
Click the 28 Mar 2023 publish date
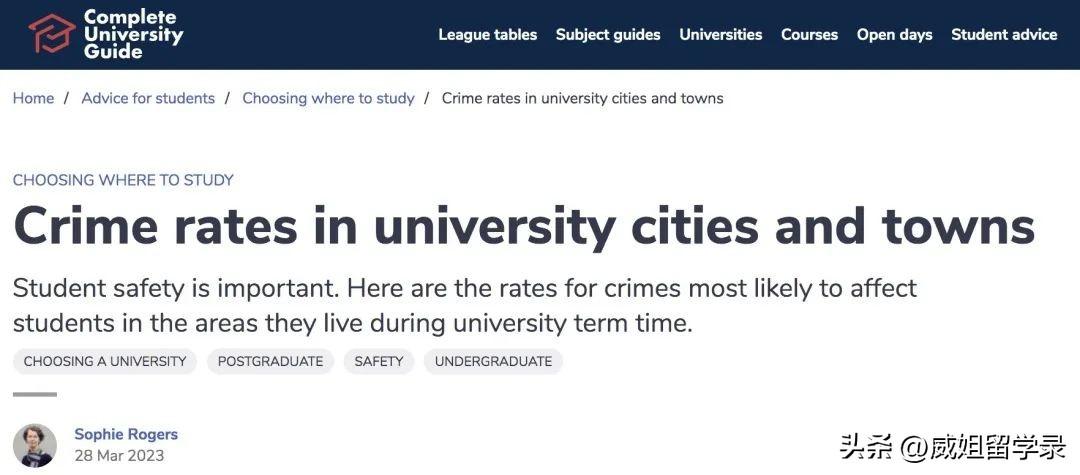pyautogui.click(x=118, y=456)
